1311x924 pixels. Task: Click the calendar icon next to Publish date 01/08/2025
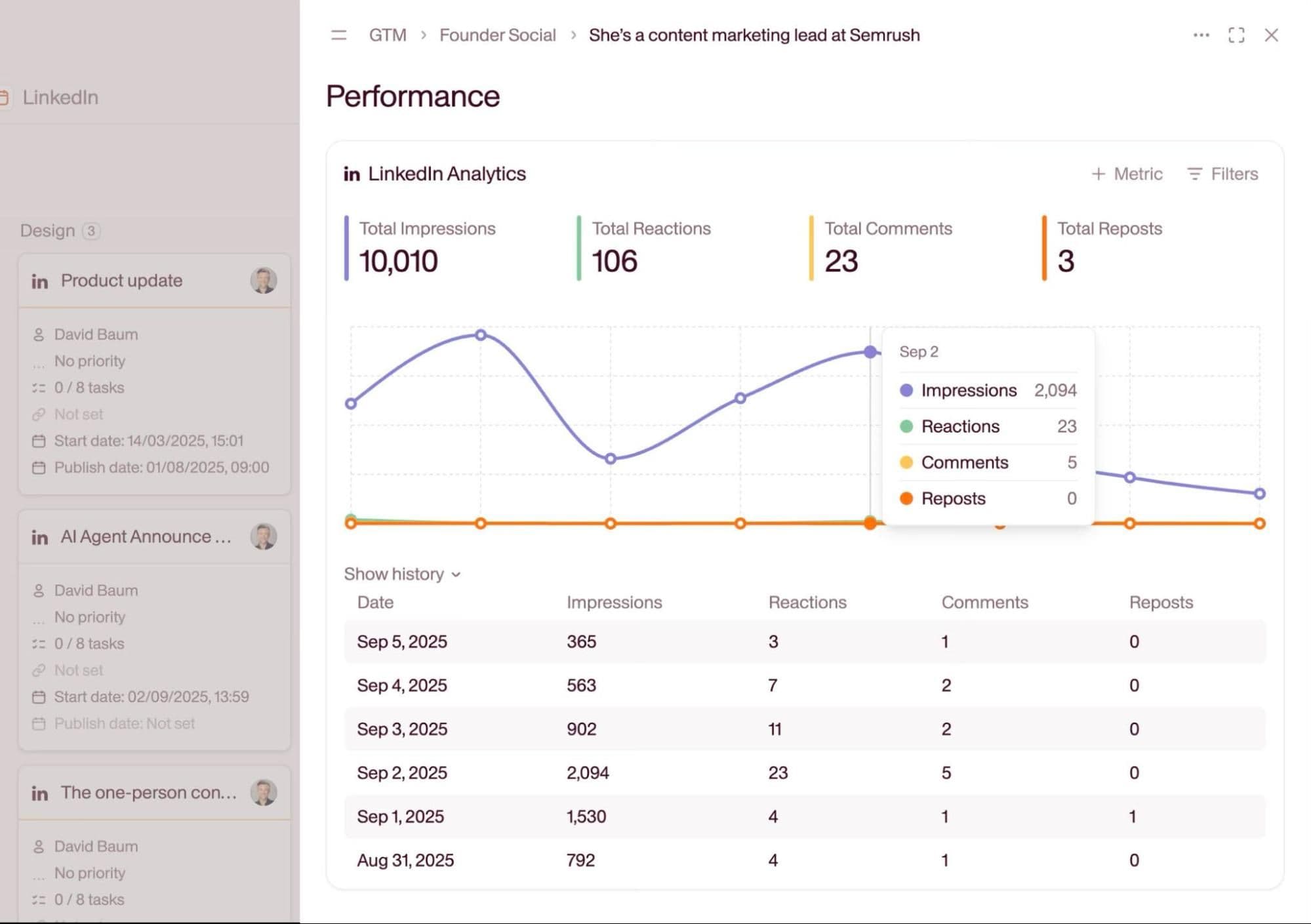click(x=39, y=468)
